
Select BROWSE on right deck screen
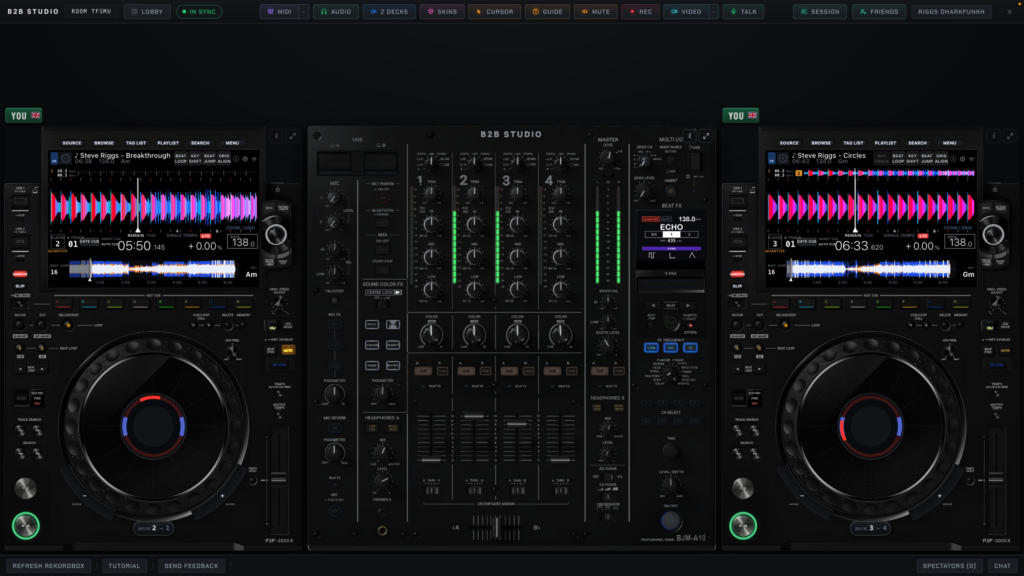coord(821,143)
